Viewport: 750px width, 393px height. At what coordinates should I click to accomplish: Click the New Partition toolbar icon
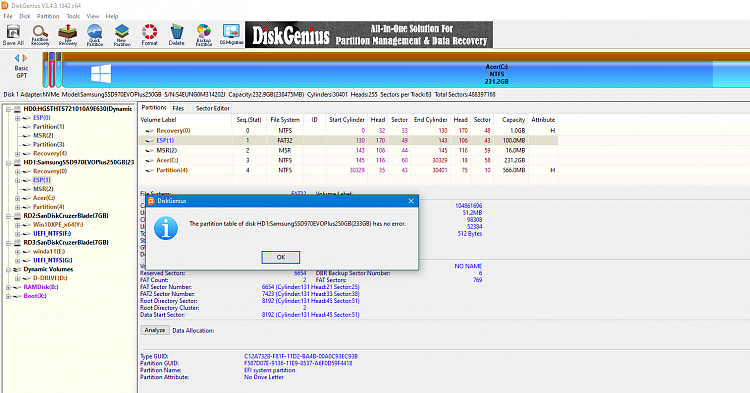(122, 35)
